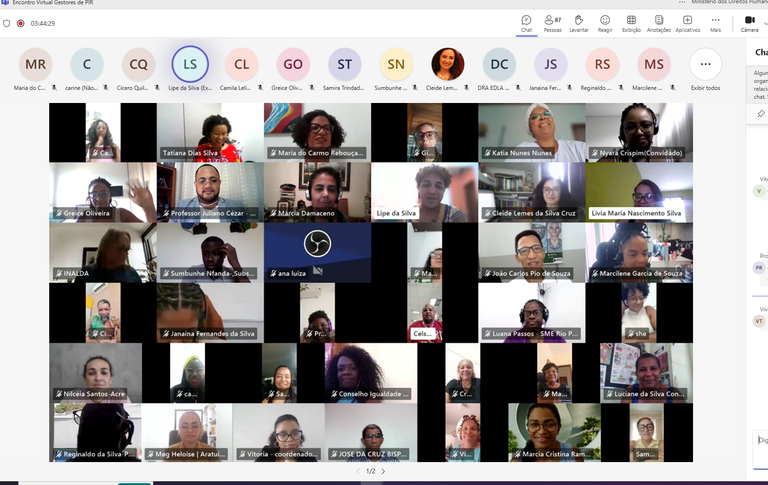Select ana luiza OBS tile
768x485 pixels.
317,253
